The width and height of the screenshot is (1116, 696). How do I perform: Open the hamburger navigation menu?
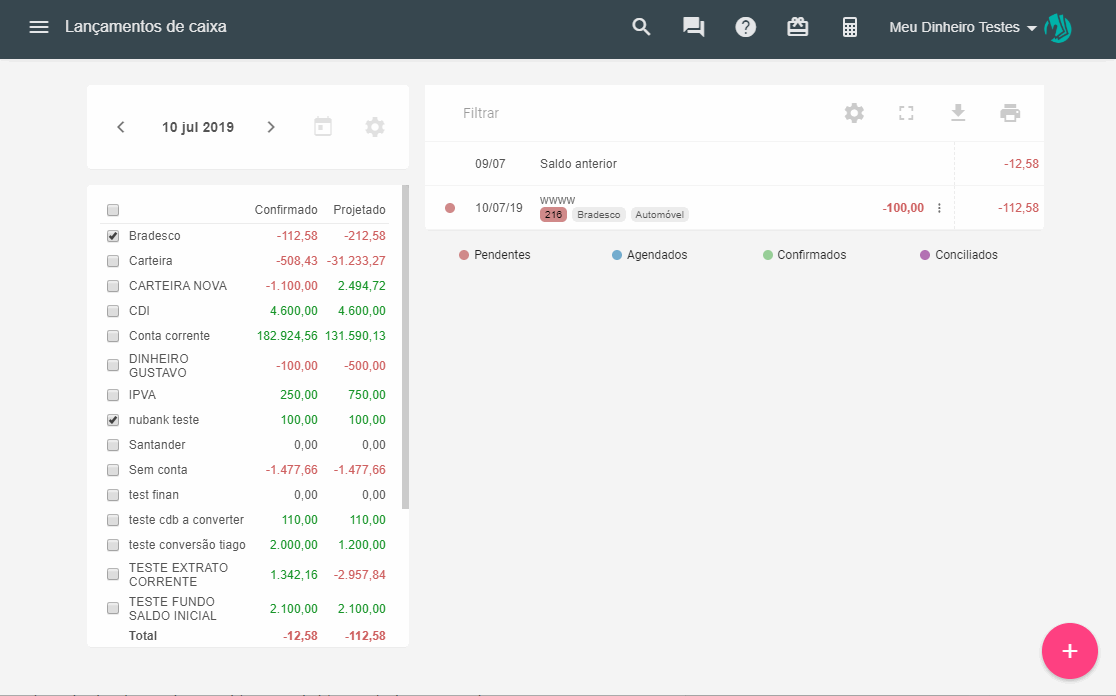click(39, 27)
